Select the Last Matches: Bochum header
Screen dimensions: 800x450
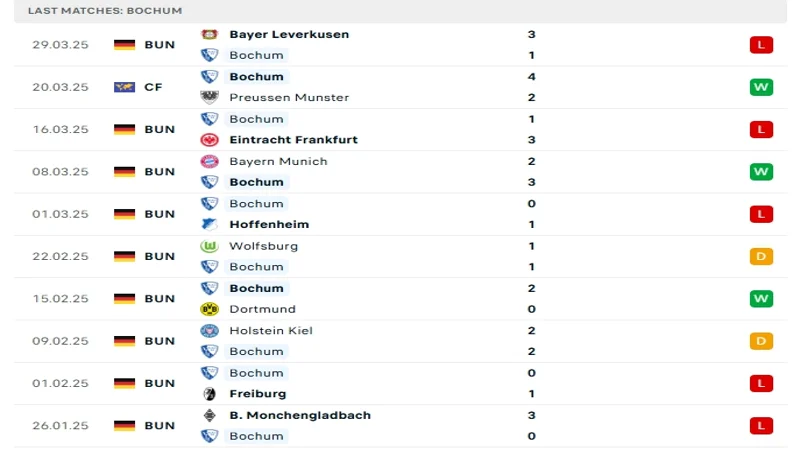point(105,11)
